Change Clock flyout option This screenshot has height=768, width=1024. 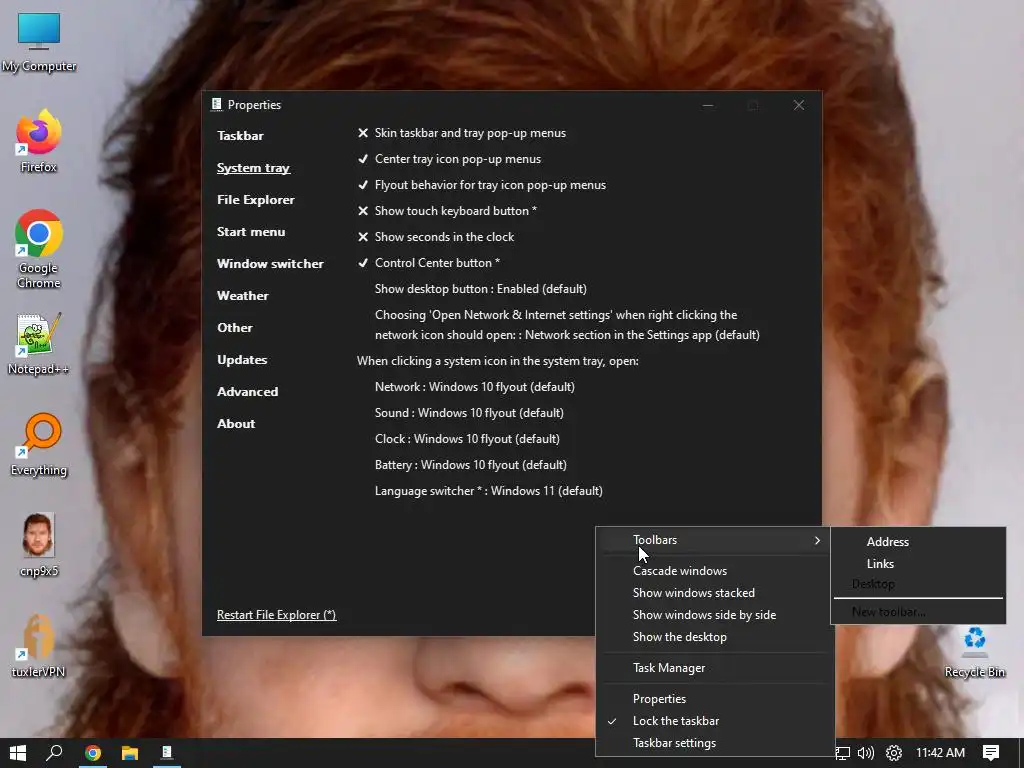coord(467,440)
